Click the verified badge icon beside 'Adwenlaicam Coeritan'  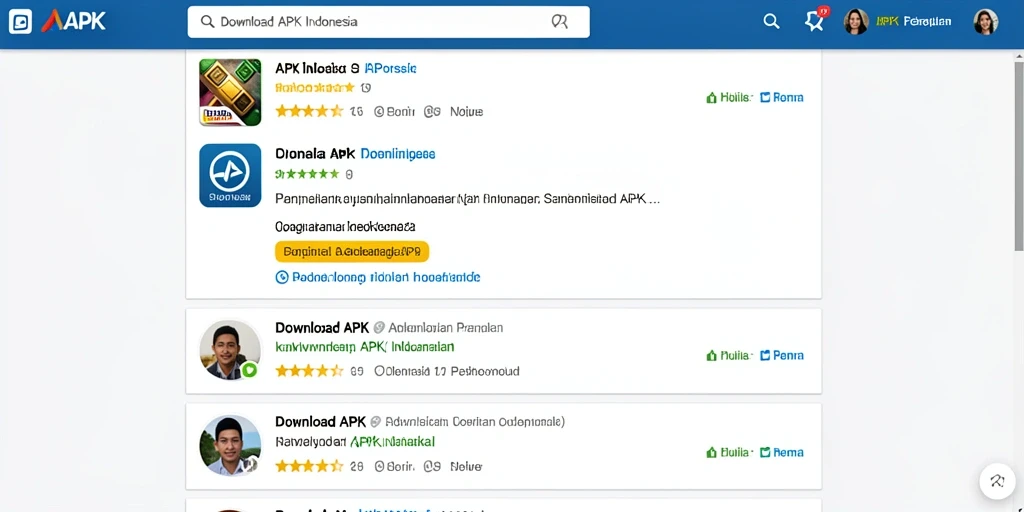376,423
